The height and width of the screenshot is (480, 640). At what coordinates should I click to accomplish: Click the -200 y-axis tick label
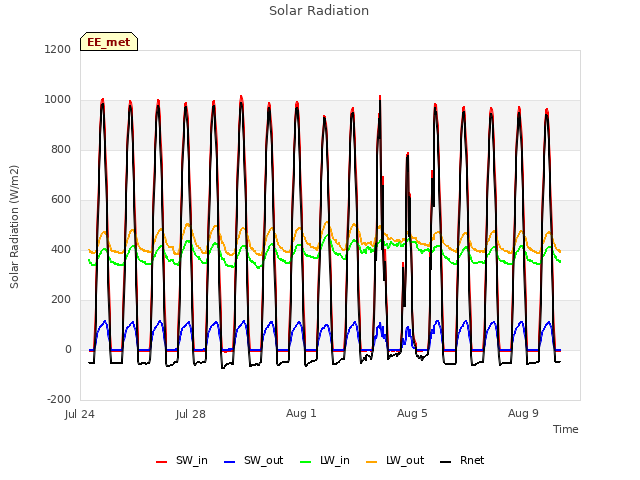[x=59, y=400]
